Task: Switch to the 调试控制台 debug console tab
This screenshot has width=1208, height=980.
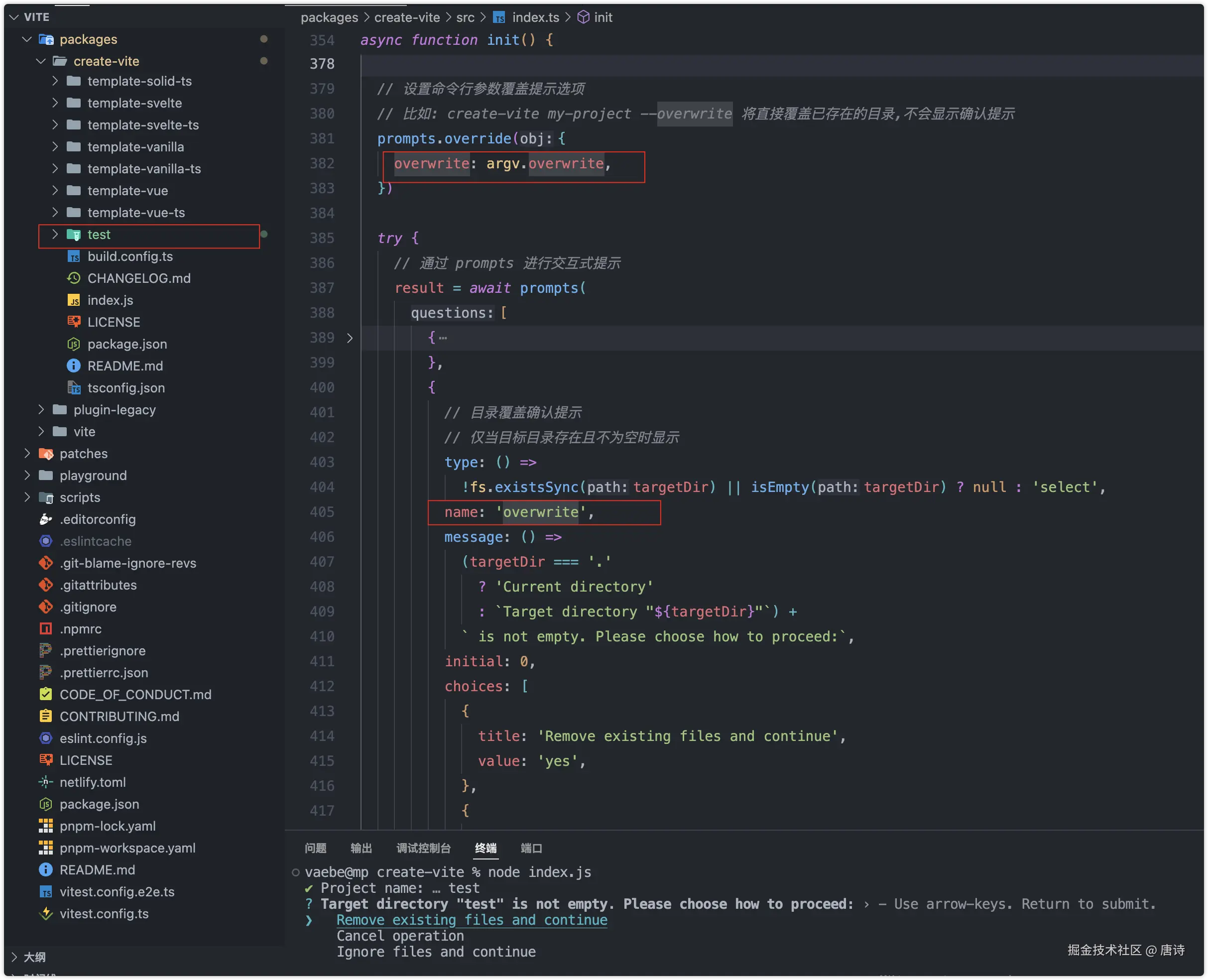Action: (423, 848)
